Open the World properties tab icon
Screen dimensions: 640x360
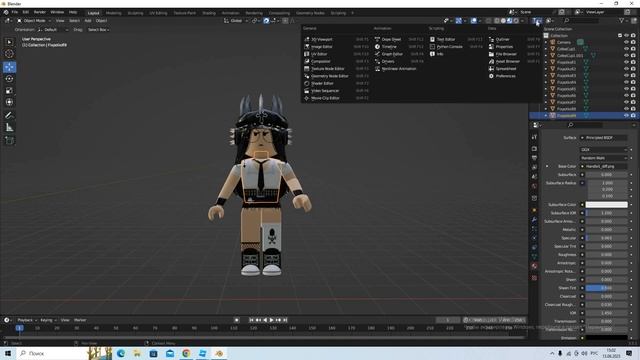click(x=534, y=186)
